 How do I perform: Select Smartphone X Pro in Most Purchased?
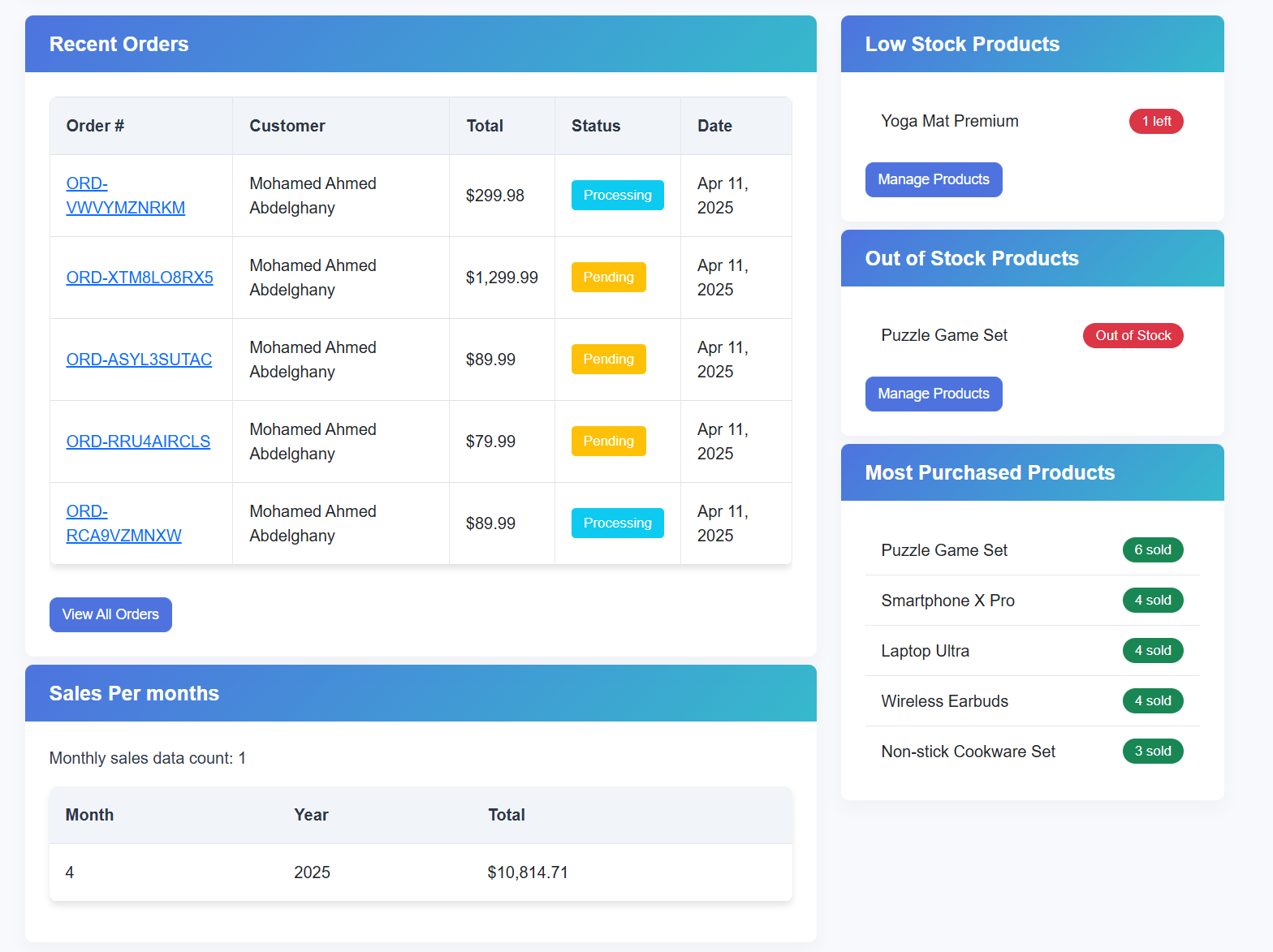[947, 601]
